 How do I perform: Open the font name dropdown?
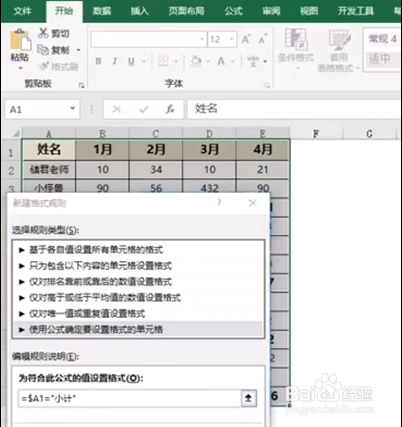[202, 39]
